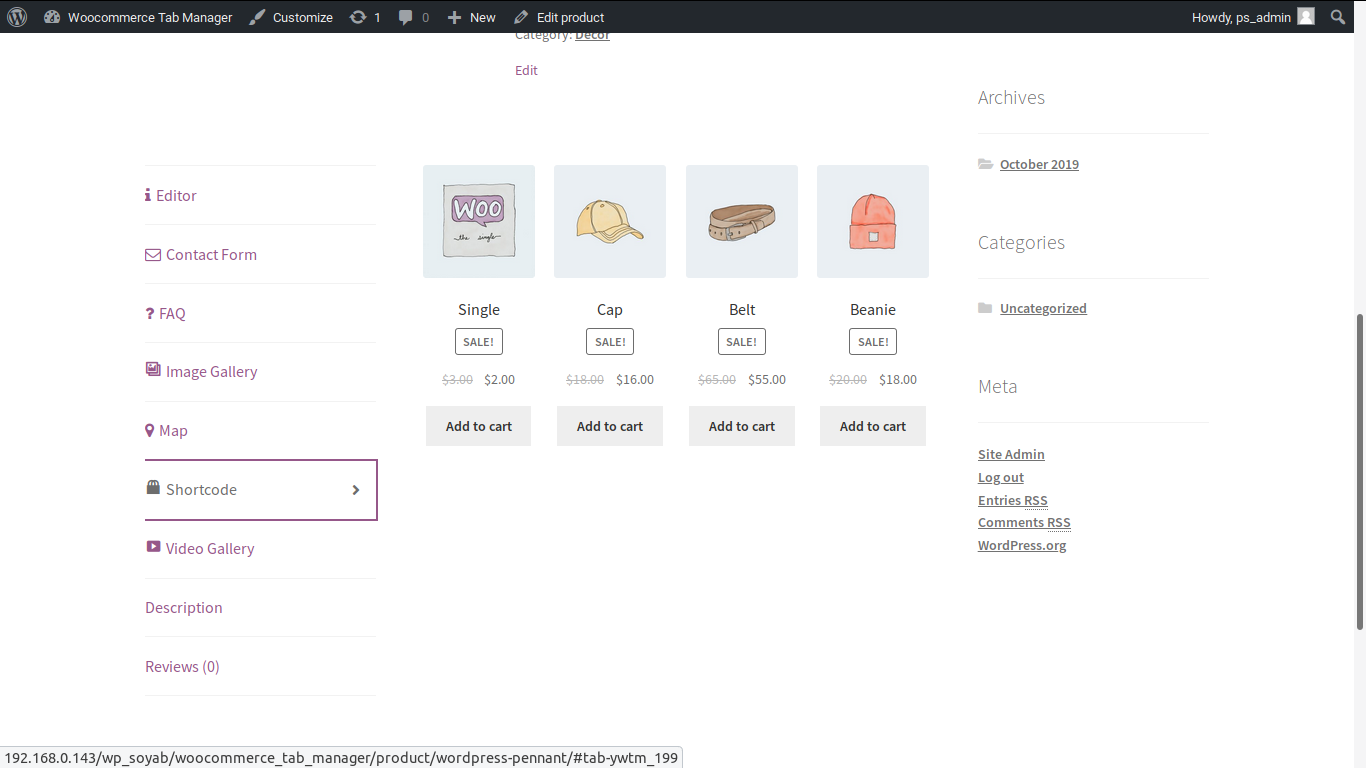The height and width of the screenshot is (768, 1366).
Task: Click the ps_admin avatar icon
Action: click(1306, 17)
